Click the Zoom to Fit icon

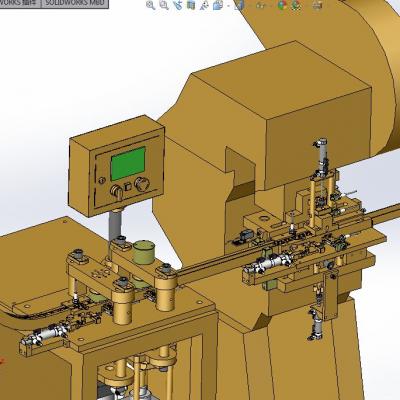tap(150, 5)
